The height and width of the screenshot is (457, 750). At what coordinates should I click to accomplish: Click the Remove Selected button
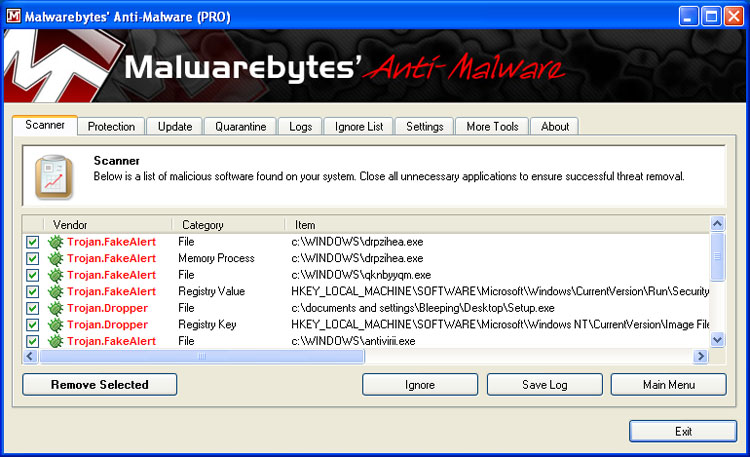(99, 385)
